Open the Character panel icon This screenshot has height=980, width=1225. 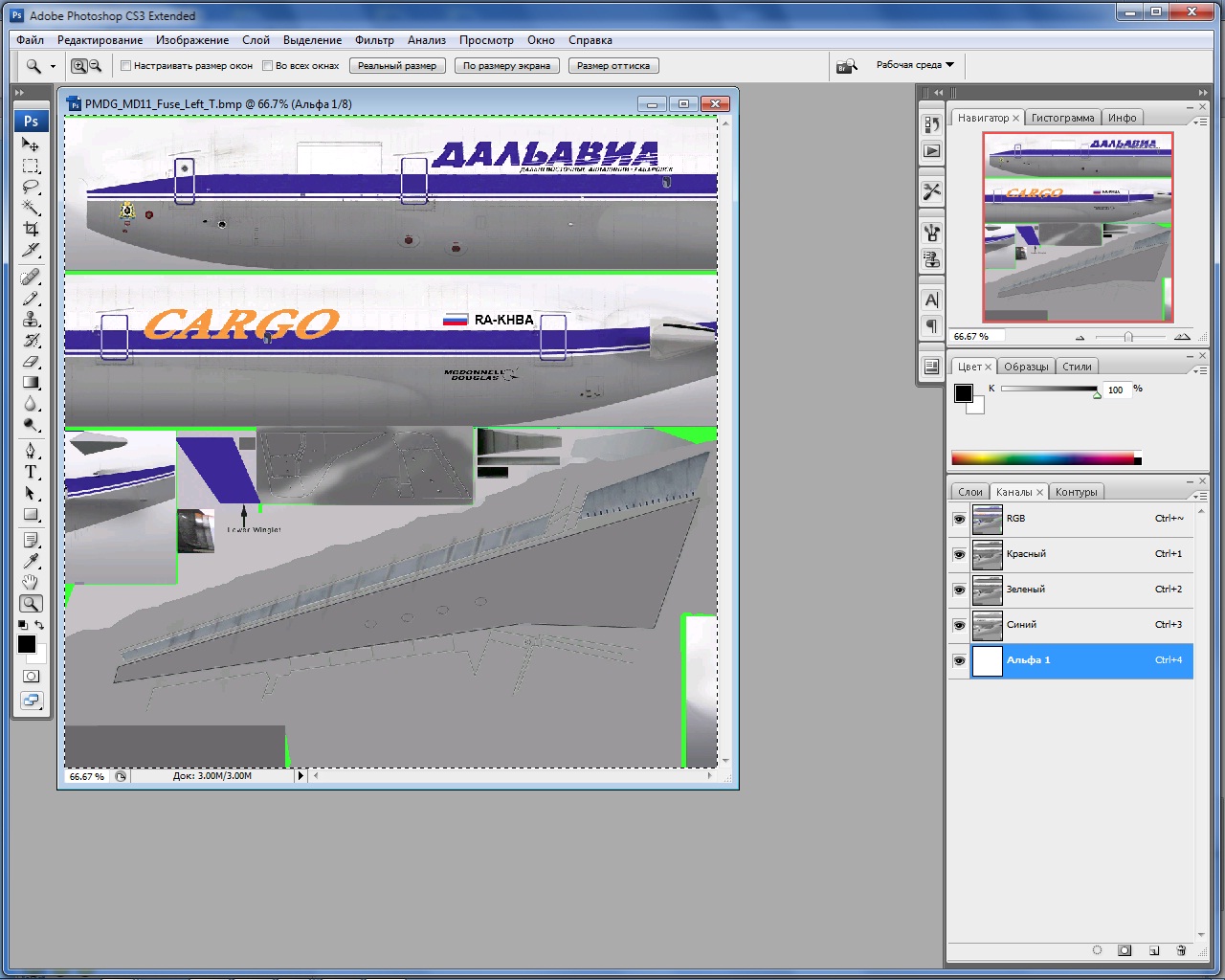pyautogui.click(x=931, y=300)
